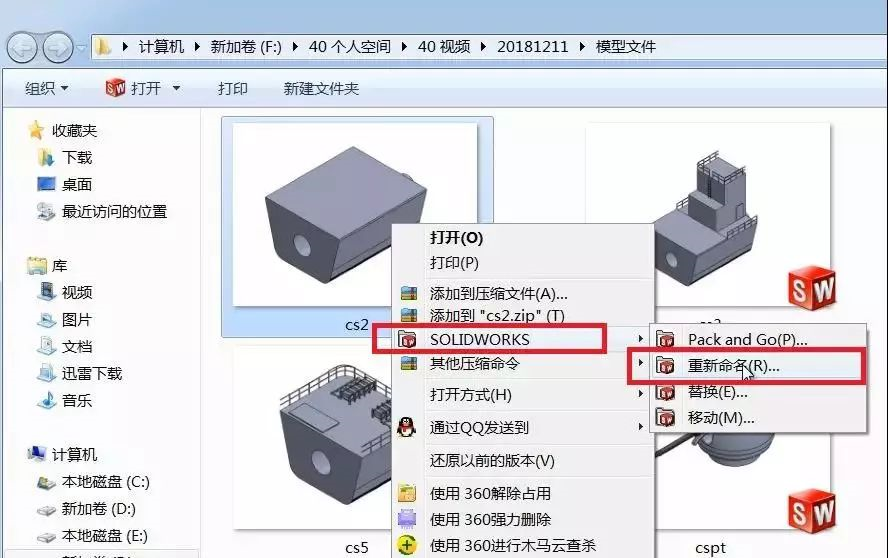Click the SOLIDWORKS icon beside 打开 in toolbar

point(115,88)
